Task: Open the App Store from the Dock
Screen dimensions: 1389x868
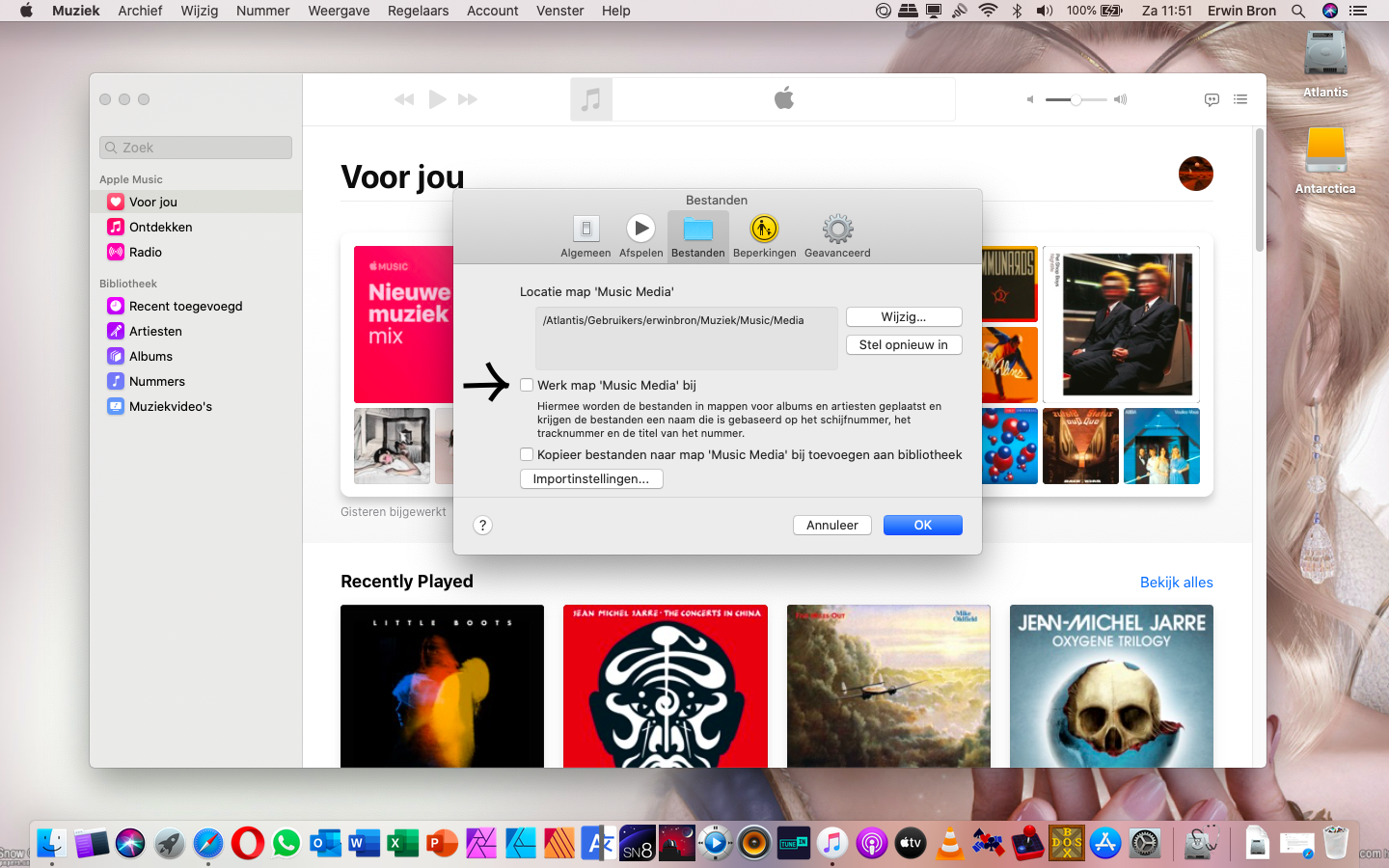Action: [x=1105, y=843]
